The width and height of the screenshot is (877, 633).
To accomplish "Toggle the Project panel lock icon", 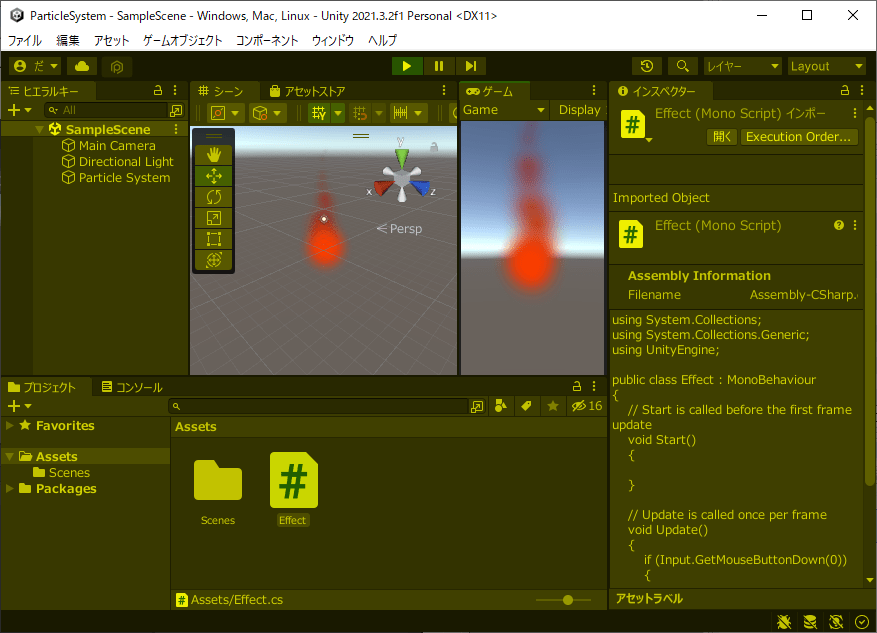I will (577, 387).
